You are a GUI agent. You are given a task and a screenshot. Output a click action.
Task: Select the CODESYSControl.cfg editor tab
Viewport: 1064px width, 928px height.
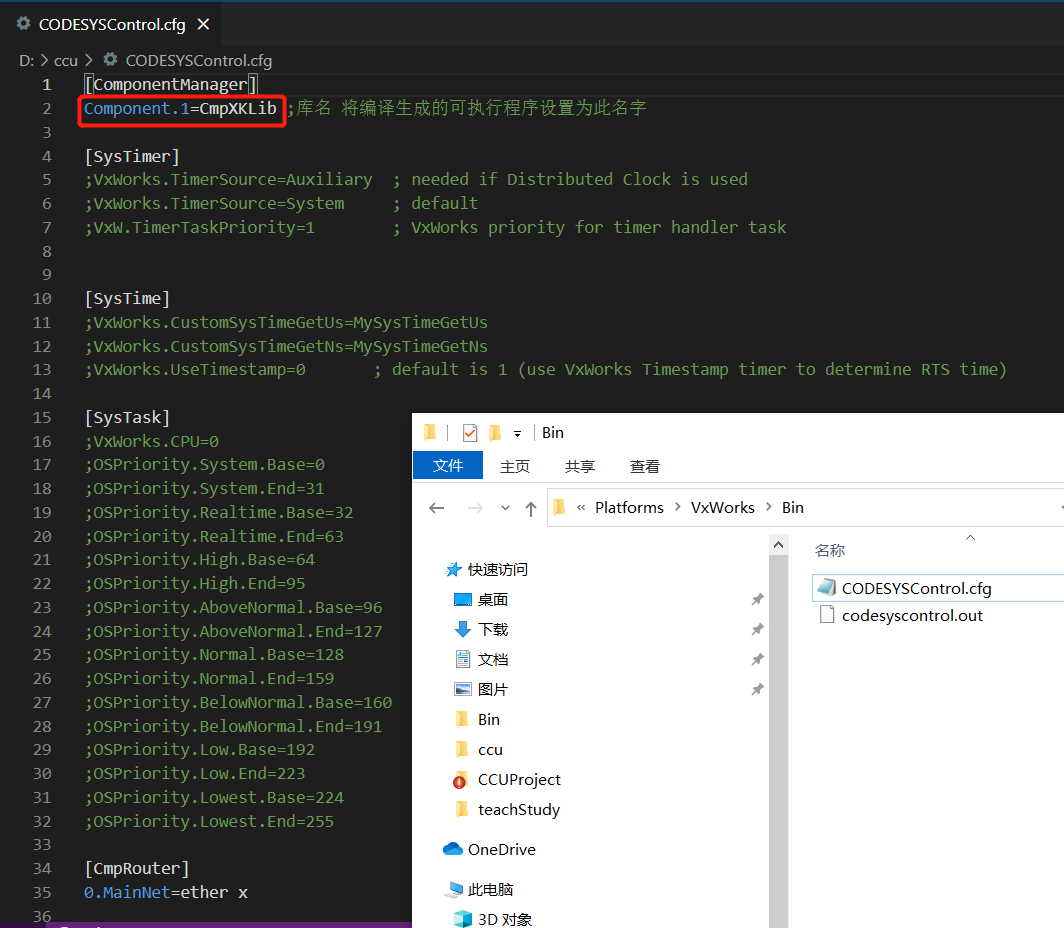click(111, 24)
